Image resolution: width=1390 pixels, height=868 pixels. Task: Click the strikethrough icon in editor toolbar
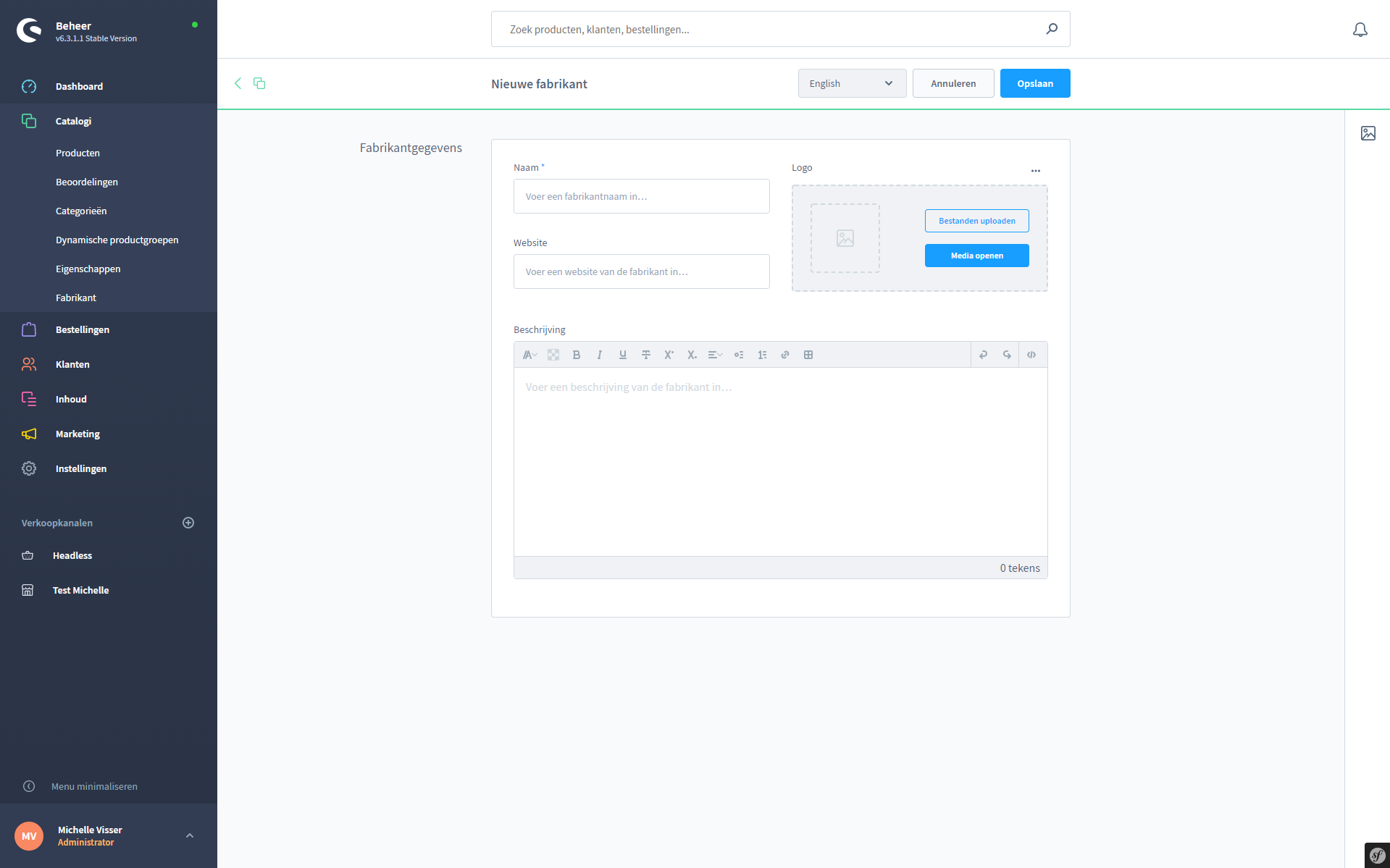645,355
